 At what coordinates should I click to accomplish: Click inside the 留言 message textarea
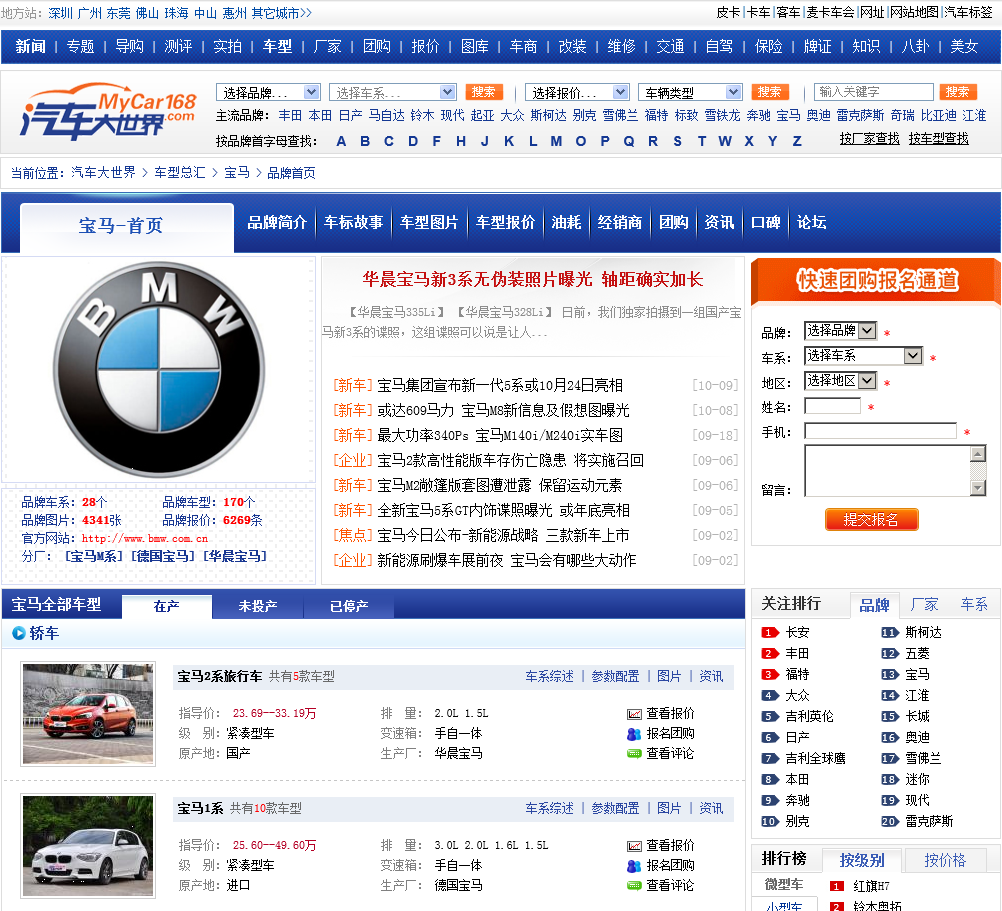pos(887,471)
